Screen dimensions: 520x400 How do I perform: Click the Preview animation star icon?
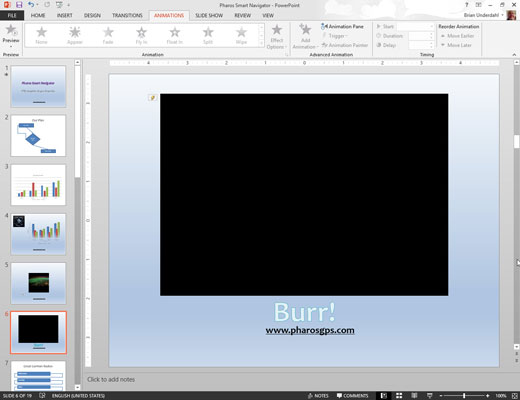(x=11, y=30)
